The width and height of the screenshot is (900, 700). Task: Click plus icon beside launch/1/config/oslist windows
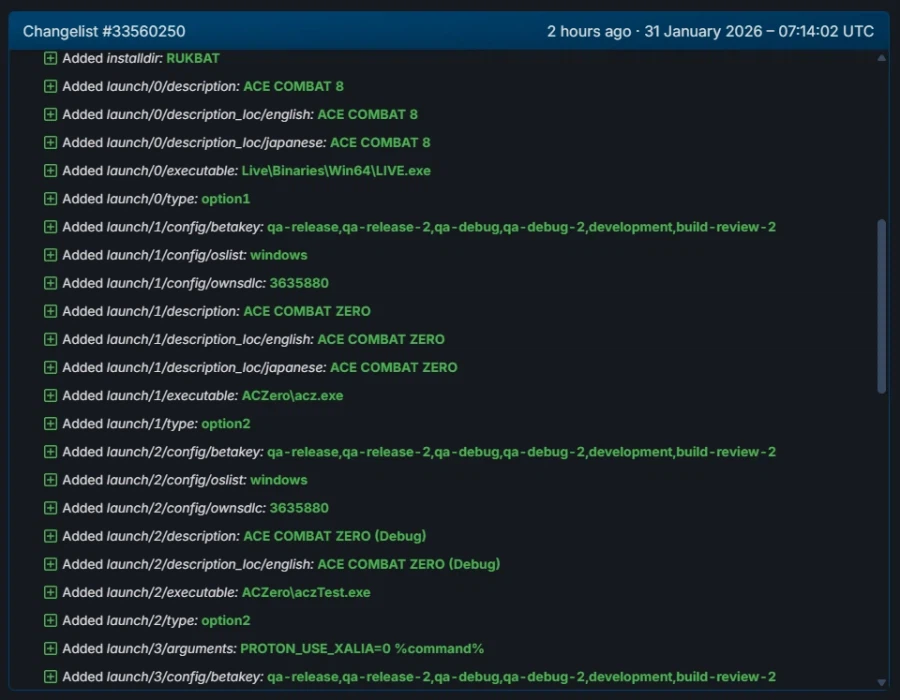pyautogui.click(x=50, y=255)
